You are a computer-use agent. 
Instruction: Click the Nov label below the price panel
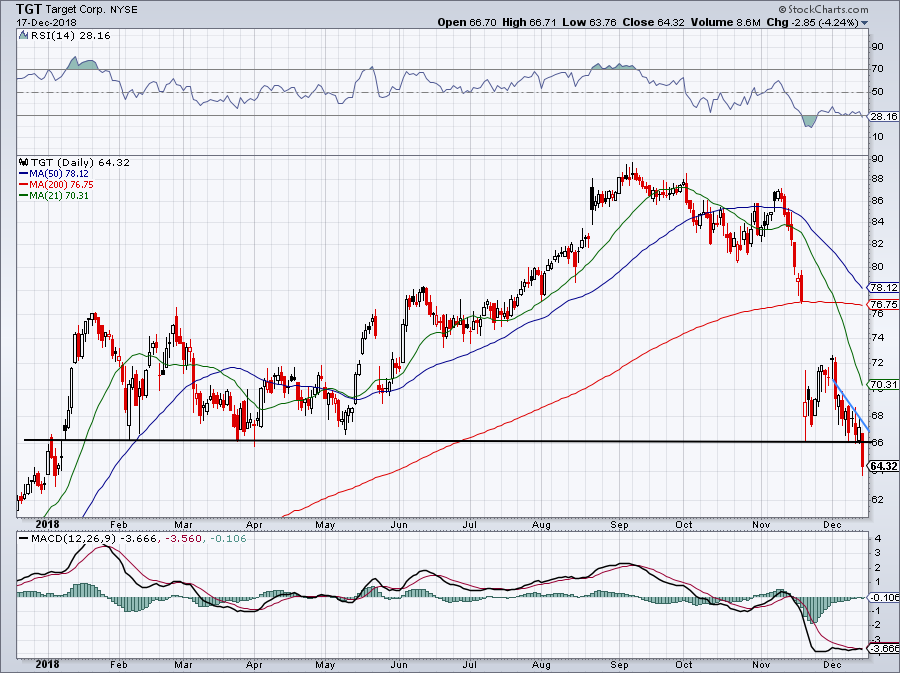tap(761, 524)
